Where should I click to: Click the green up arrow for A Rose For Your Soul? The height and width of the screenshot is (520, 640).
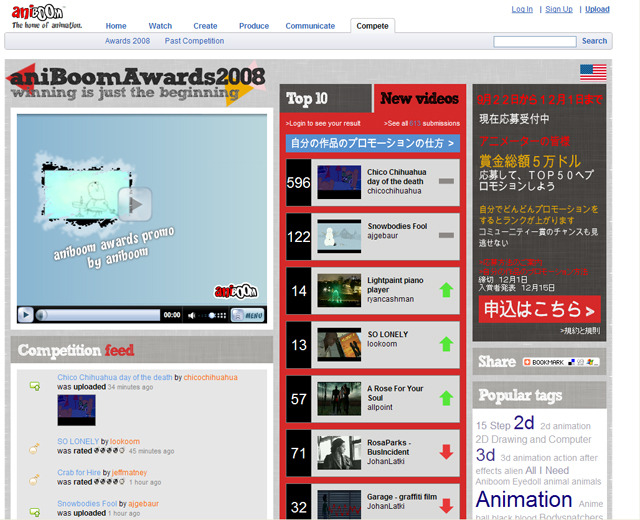(x=446, y=398)
